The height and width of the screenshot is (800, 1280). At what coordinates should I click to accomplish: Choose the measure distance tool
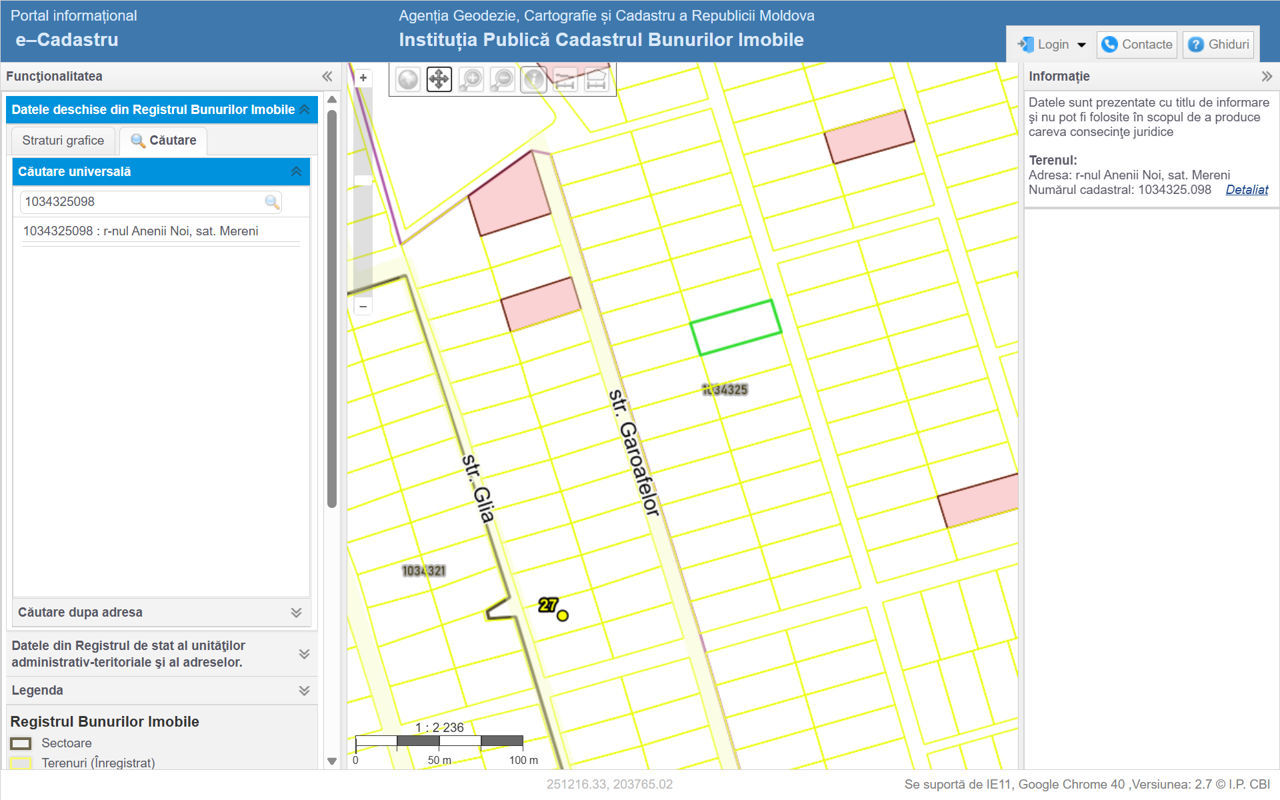tap(565, 79)
